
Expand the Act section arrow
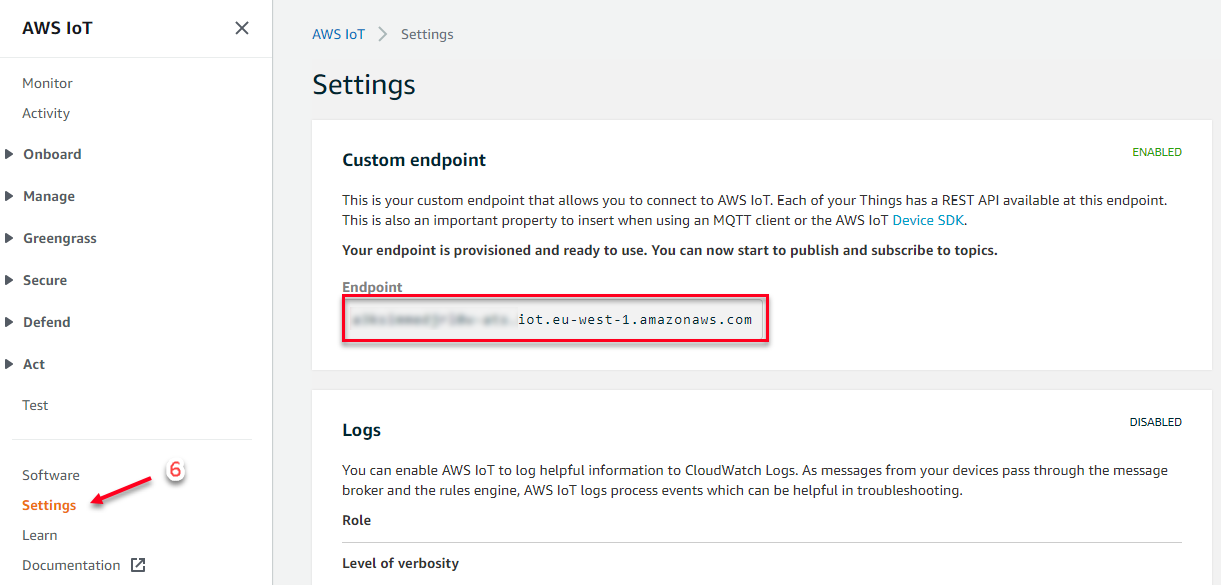tap(9, 364)
